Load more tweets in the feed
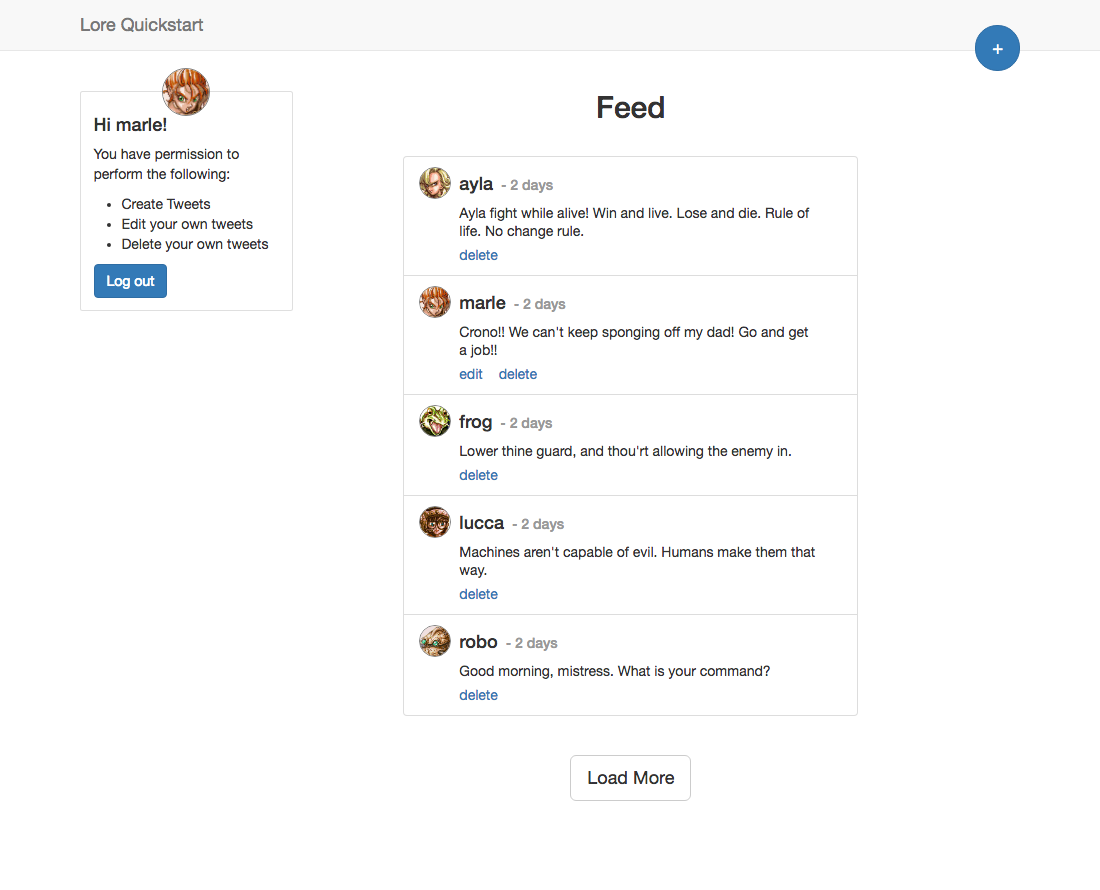Screen dimensions: 1100x890 click(630, 778)
